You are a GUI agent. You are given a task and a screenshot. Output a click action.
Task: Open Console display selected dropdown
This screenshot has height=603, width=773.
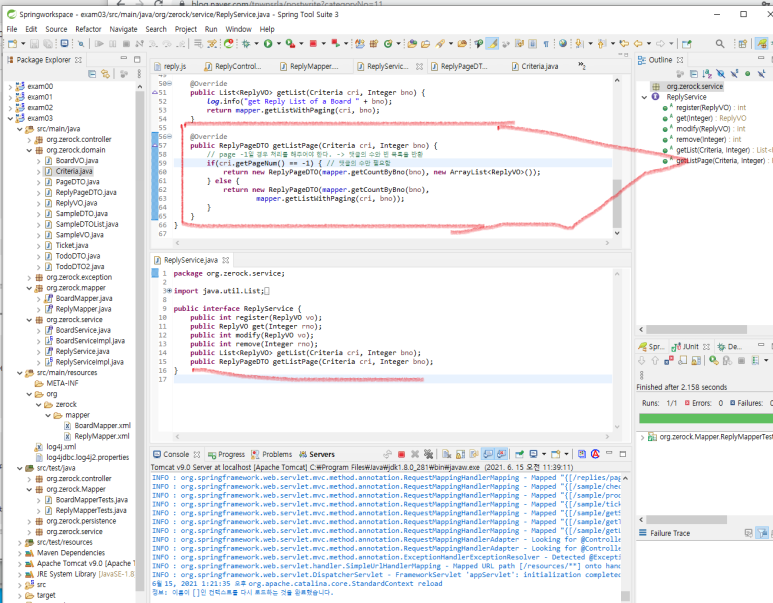click(544, 454)
